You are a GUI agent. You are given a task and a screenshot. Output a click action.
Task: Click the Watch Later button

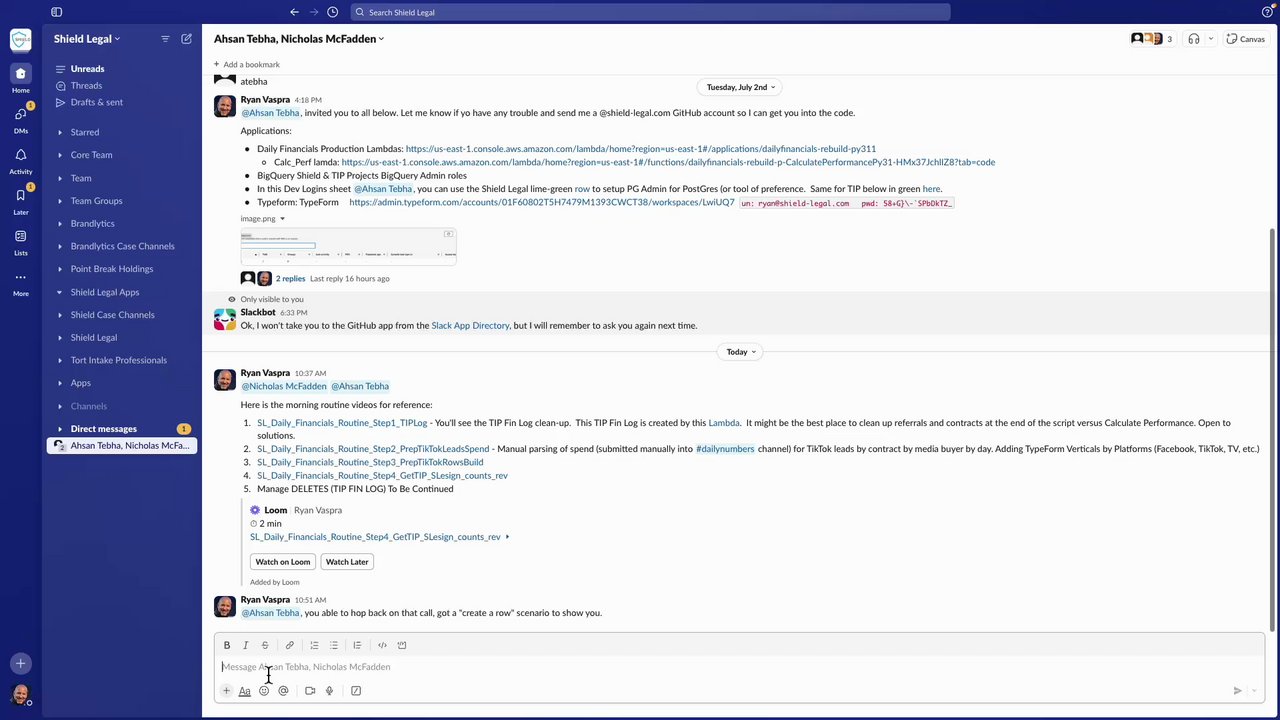click(347, 562)
